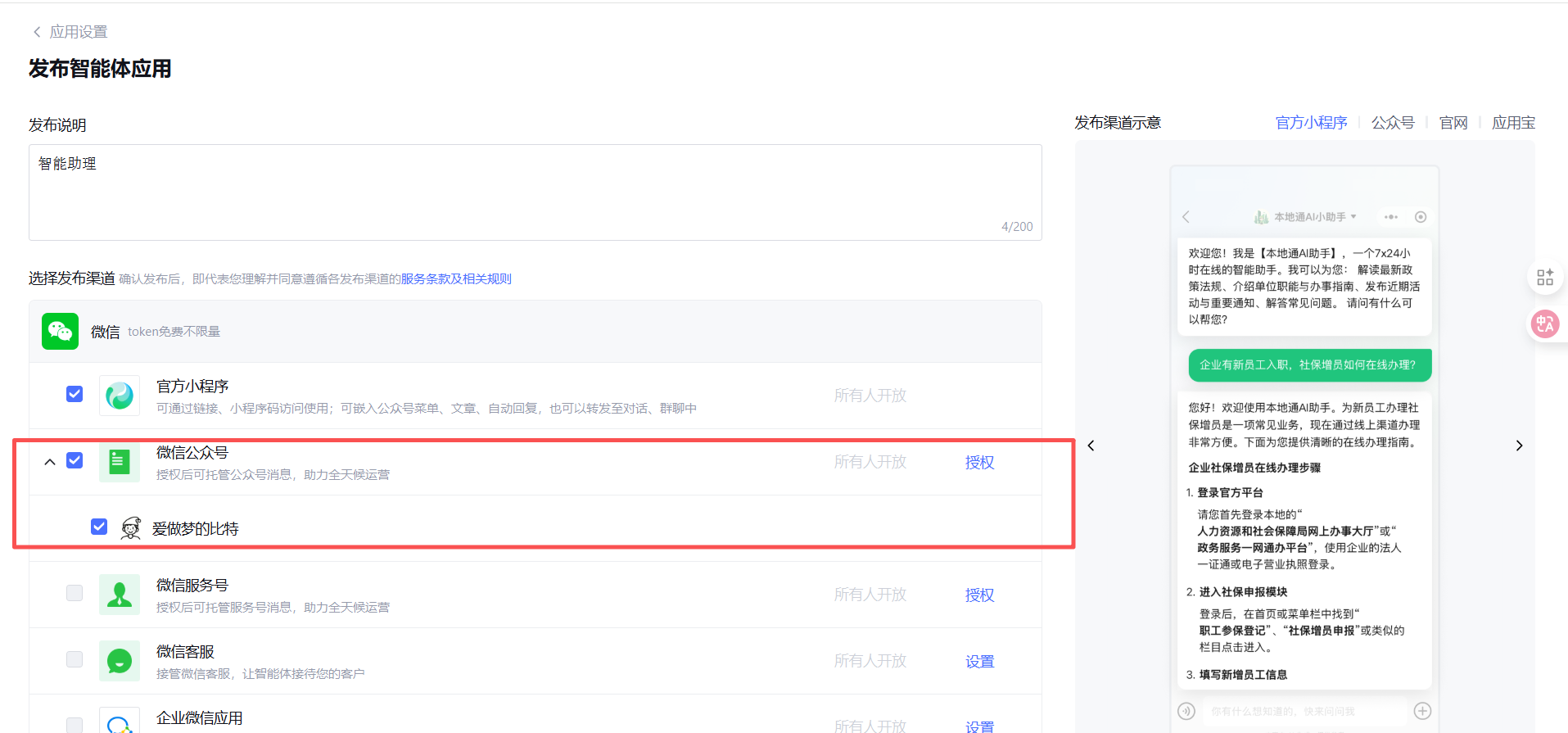This screenshot has width=1568, height=733.
Task: Click the pink translate floating icon
Action: point(1544,324)
